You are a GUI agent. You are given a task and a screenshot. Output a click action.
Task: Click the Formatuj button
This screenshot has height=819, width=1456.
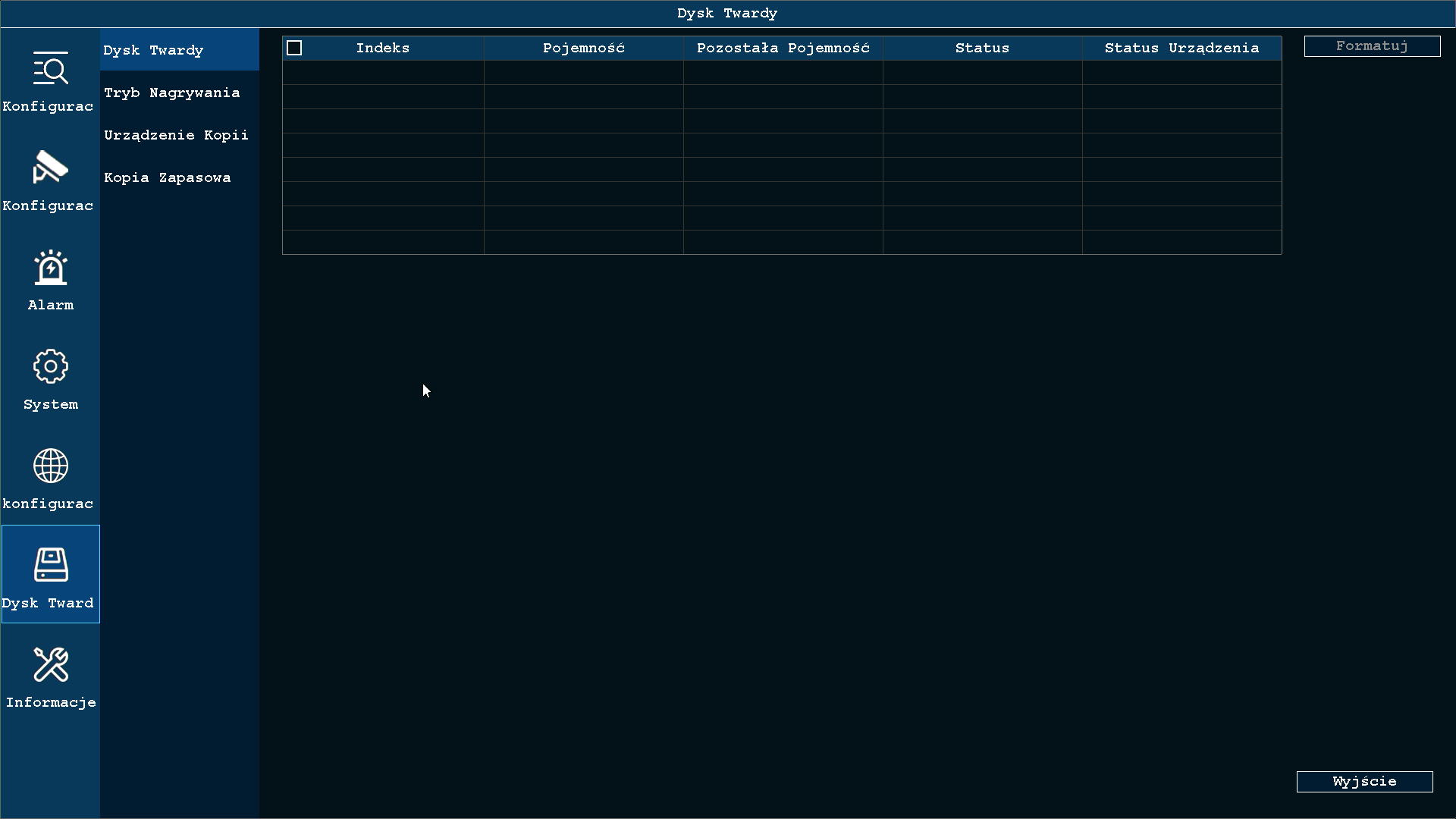coord(1372,46)
